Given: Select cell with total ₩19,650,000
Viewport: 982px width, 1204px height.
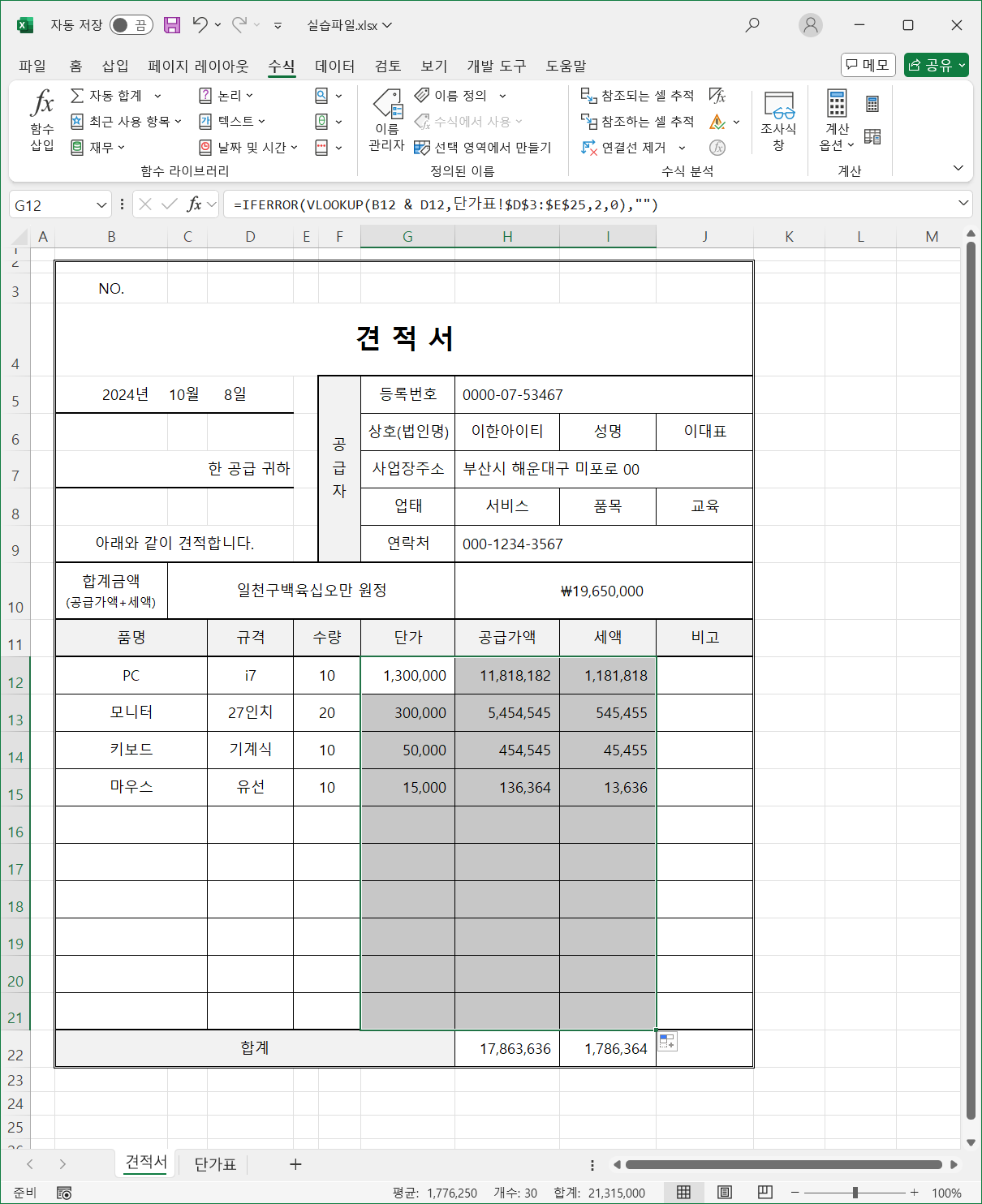Looking at the screenshot, I should (x=603, y=591).
